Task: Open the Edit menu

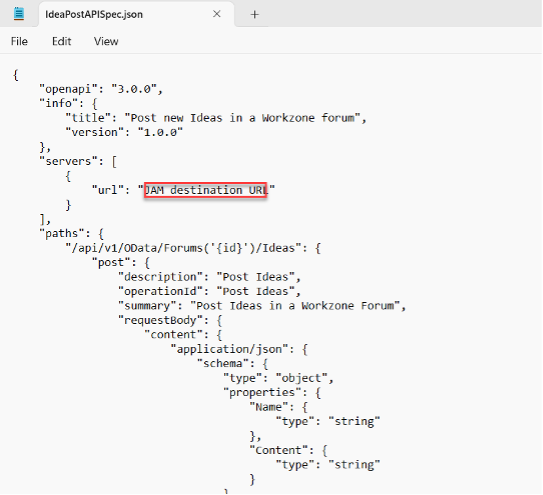Action: click(x=62, y=41)
